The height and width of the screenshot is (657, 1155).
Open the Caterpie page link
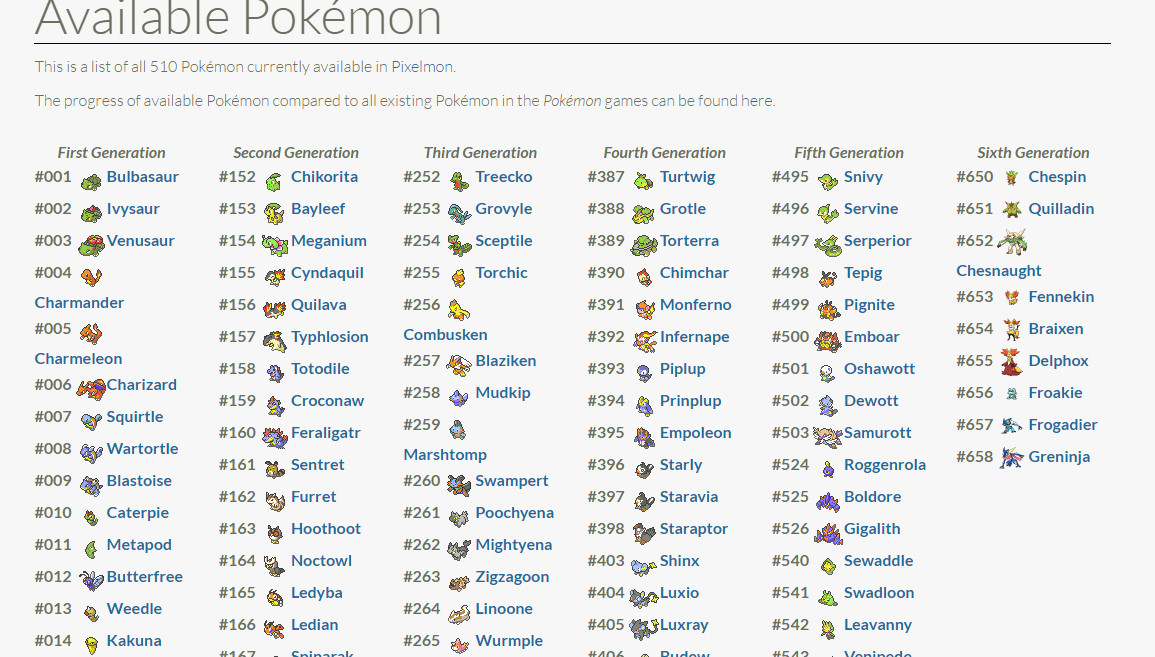(138, 513)
